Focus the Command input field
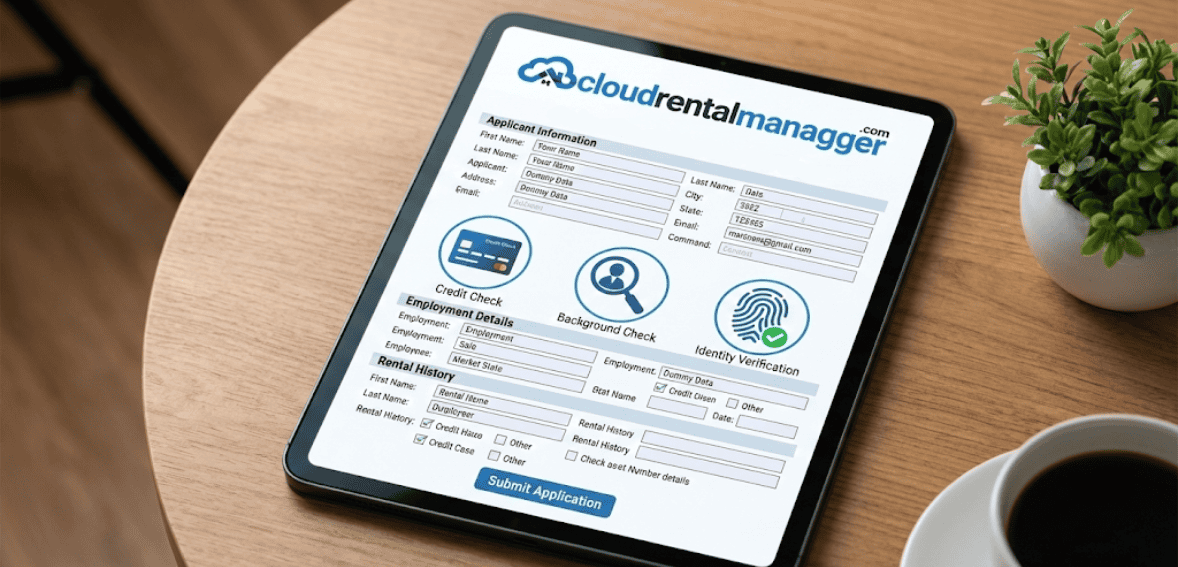Image resolution: width=1178 pixels, height=567 pixels. pyautogui.click(x=787, y=262)
